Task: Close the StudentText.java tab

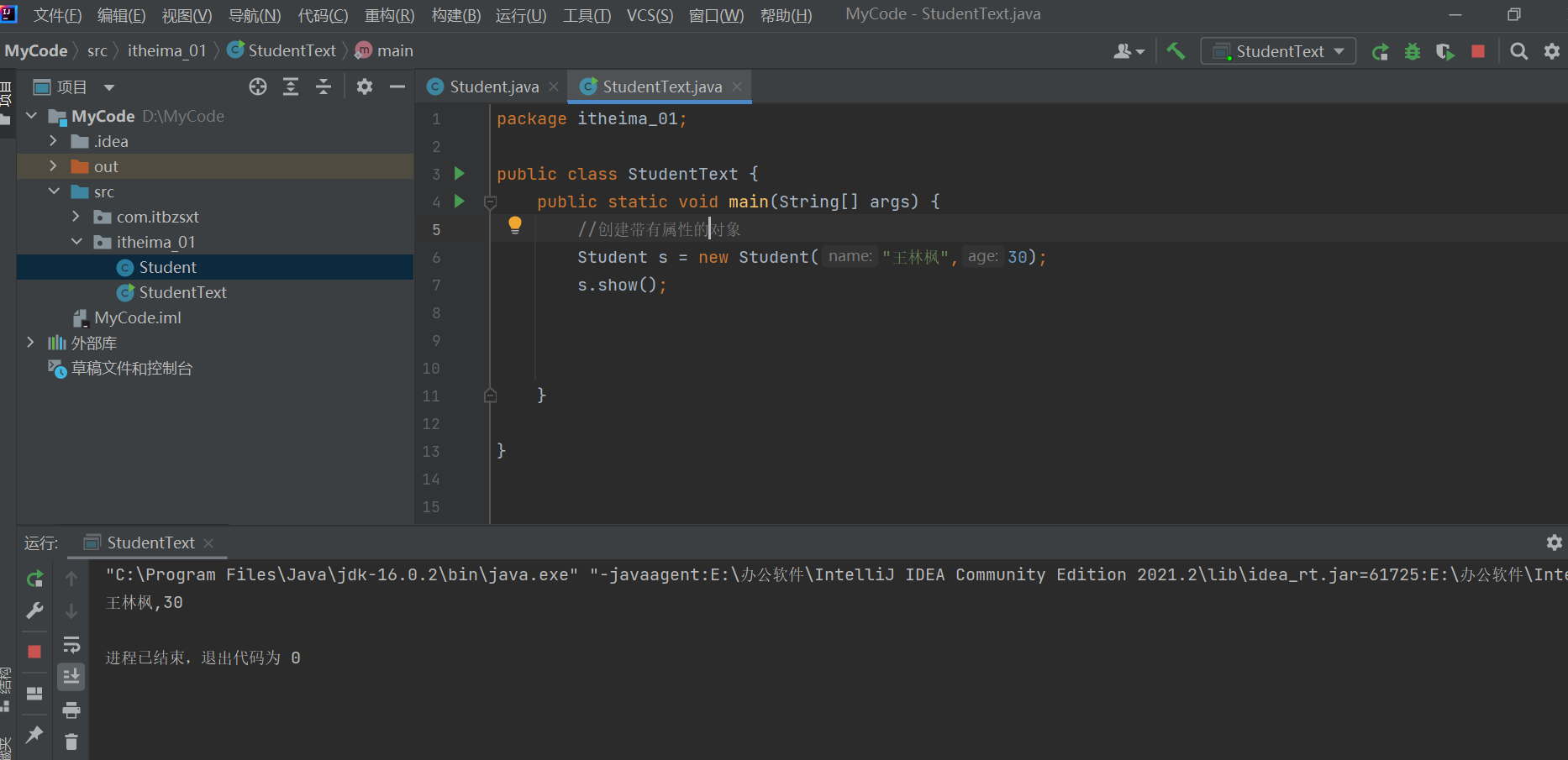Action: tap(737, 86)
